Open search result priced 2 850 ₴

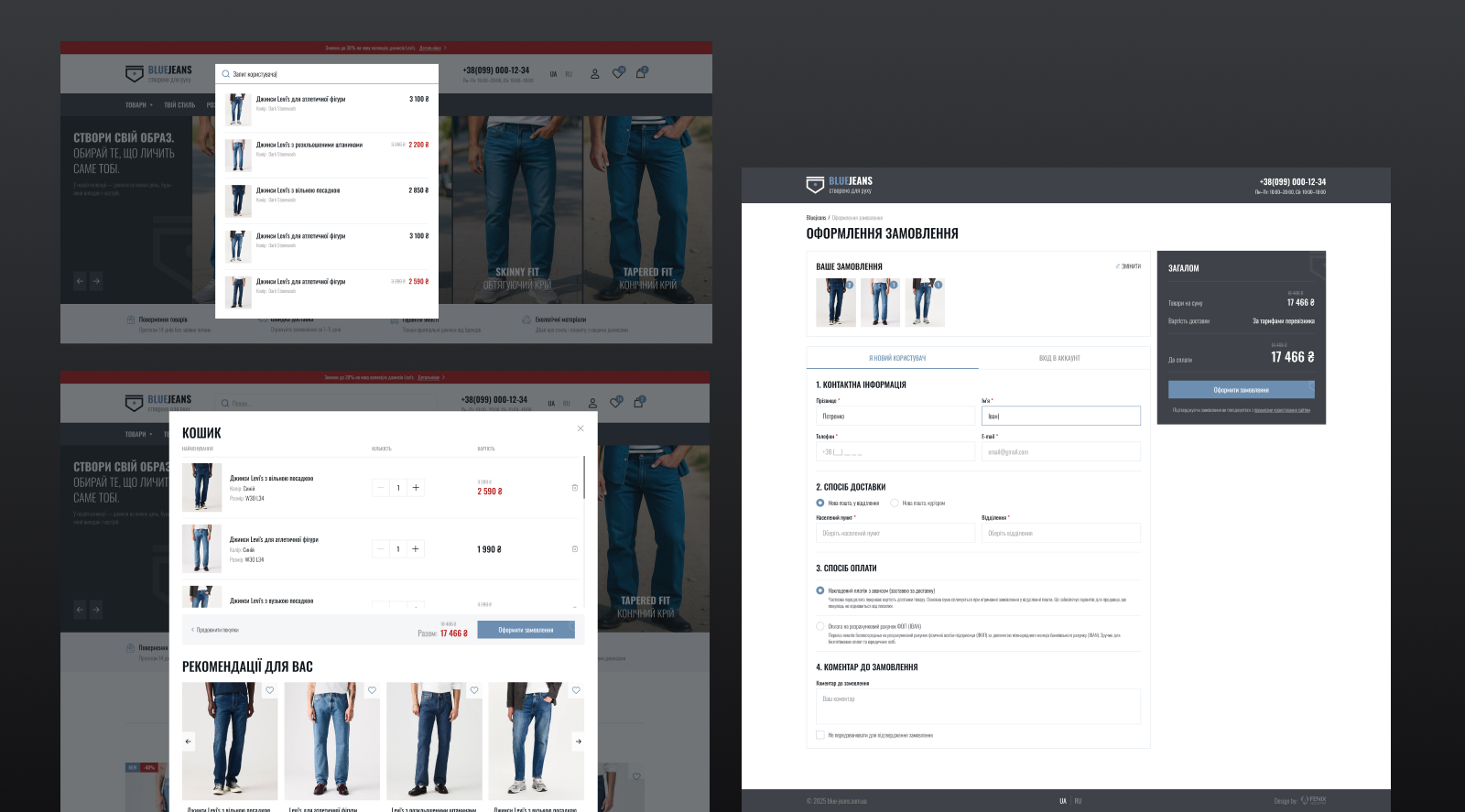[327, 200]
